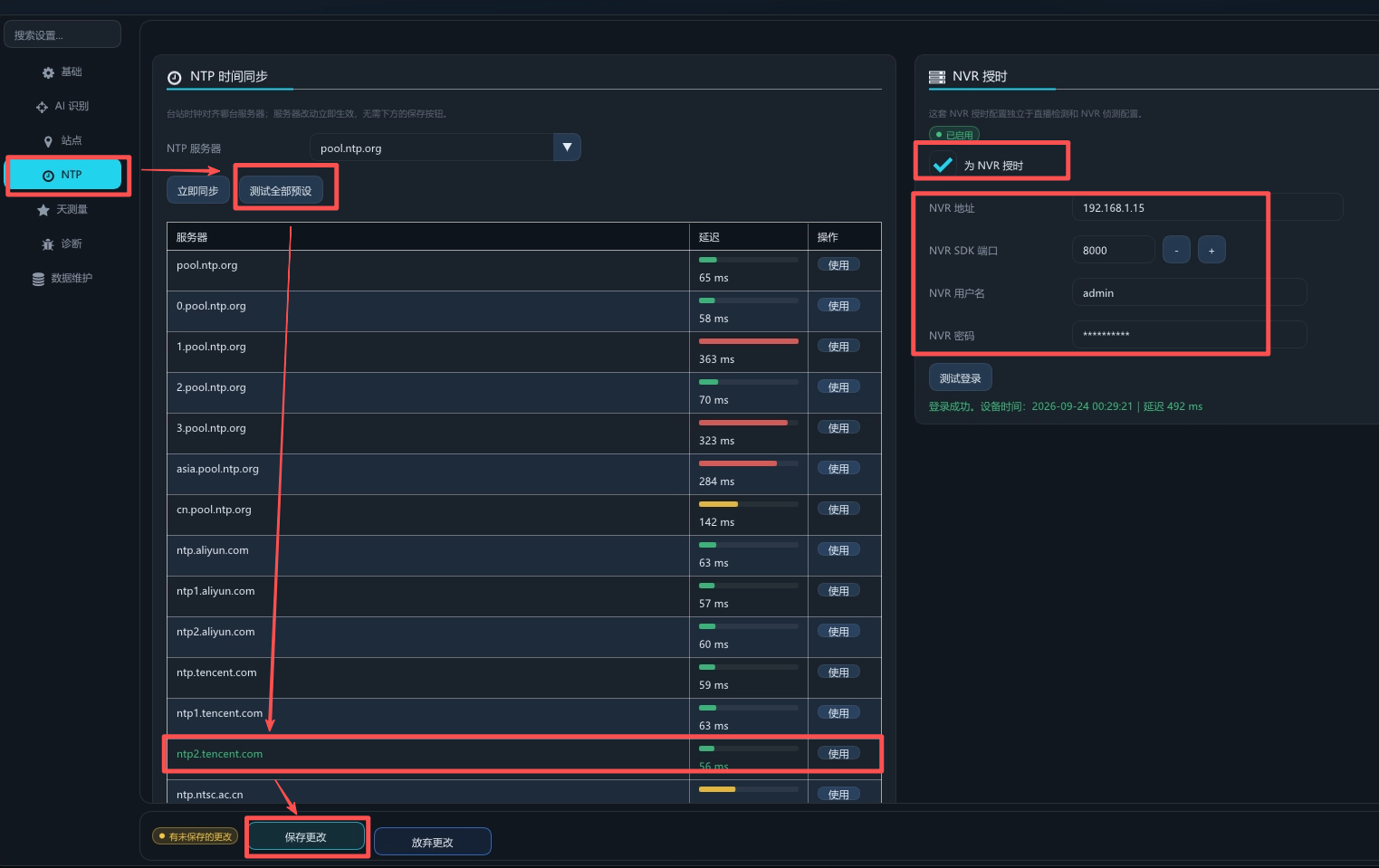The width and height of the screenshot is (1379, 868).
Task: Use the ntp.aliyun.com server
Action: pyautogui.click(x=838, y=550)
